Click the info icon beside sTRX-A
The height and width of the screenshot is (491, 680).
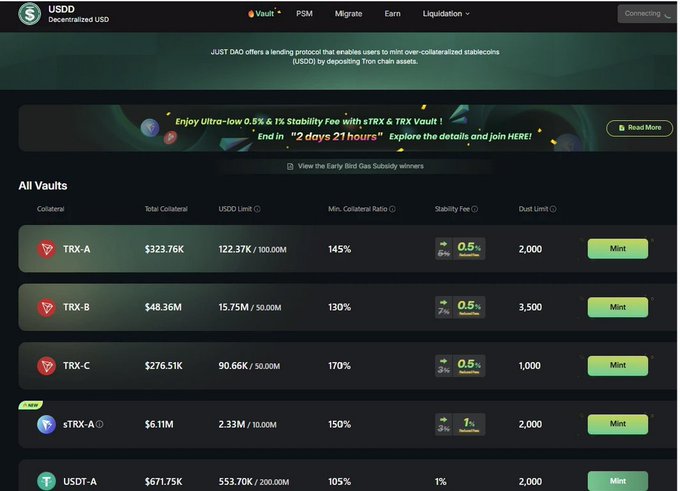[x=99, y=424]
